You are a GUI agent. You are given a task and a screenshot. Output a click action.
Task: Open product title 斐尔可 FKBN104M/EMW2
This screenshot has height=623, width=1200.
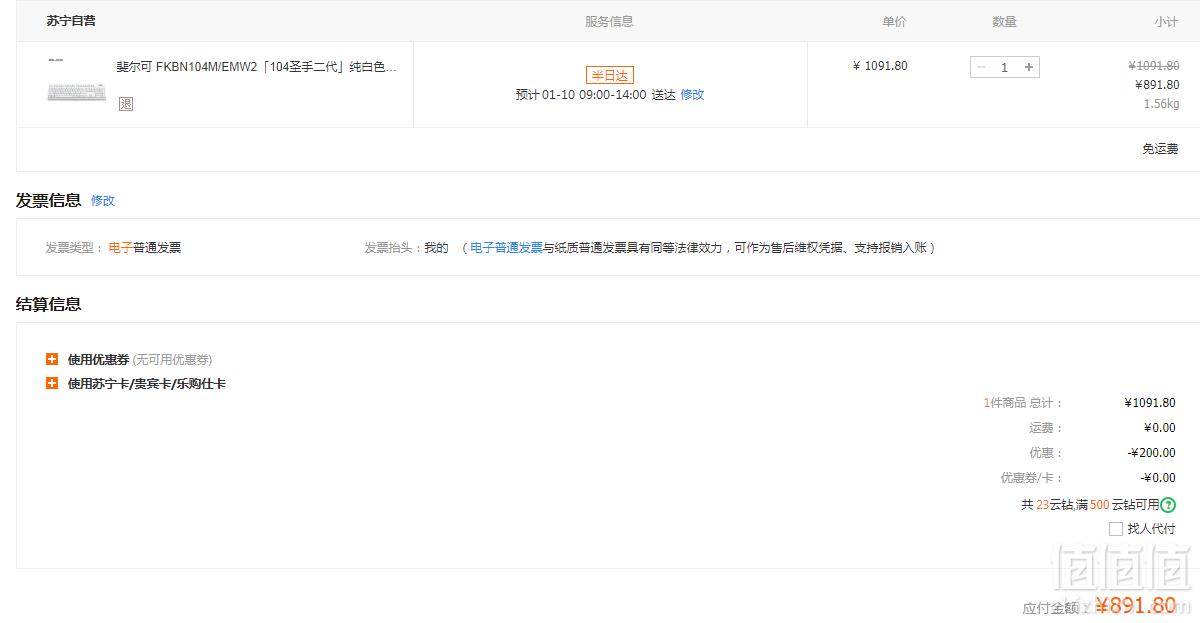tap(257, 67)
